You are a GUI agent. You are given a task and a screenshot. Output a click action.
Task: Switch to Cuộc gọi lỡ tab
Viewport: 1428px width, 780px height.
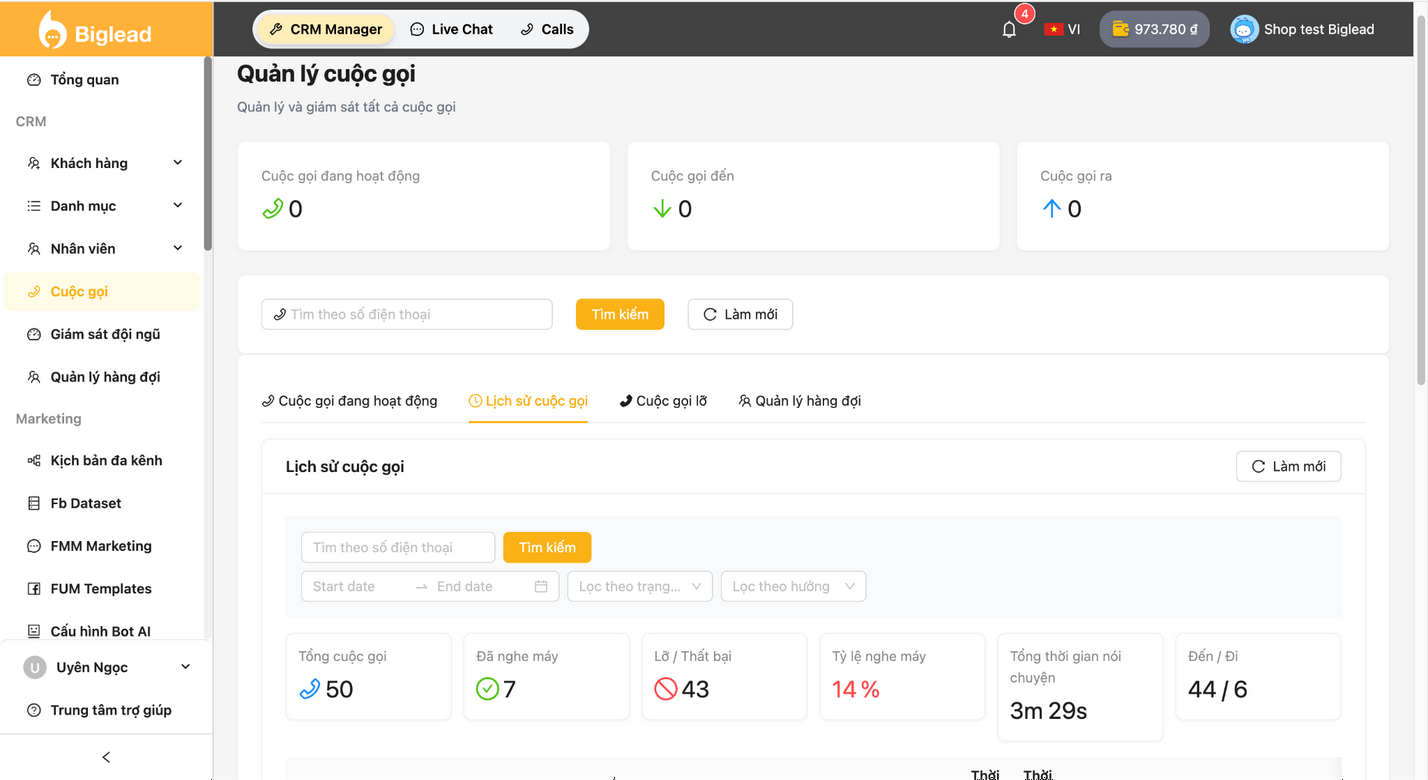(x=663, y=401)
